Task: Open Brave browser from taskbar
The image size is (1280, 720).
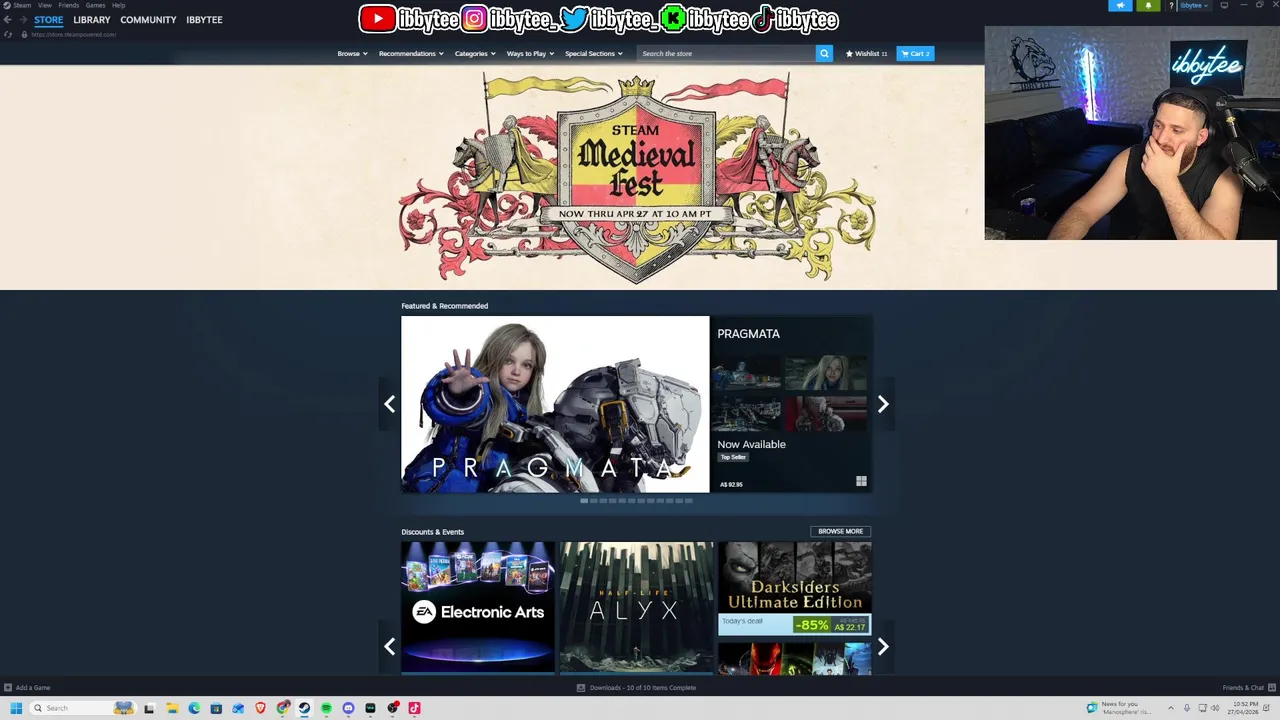Action: click(x=260, y=708)
